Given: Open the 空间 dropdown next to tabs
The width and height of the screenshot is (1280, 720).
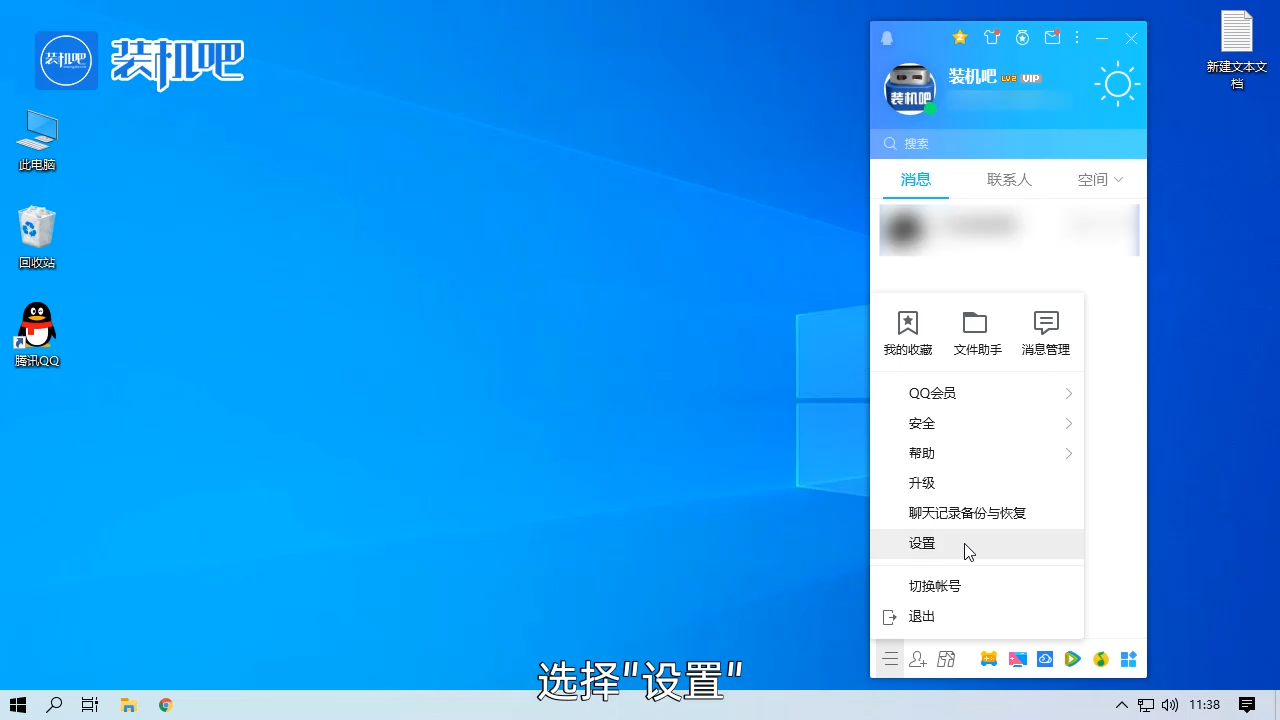Looking at the screenshot, I should tap(1098, 179).
